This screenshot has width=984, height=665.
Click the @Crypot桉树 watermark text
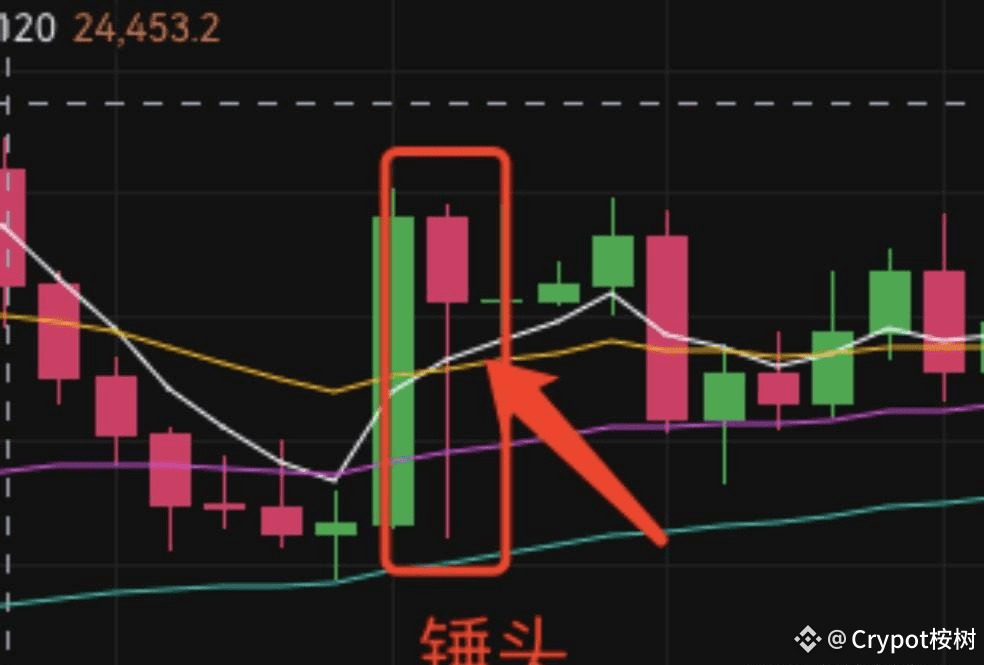click(902, 639)
